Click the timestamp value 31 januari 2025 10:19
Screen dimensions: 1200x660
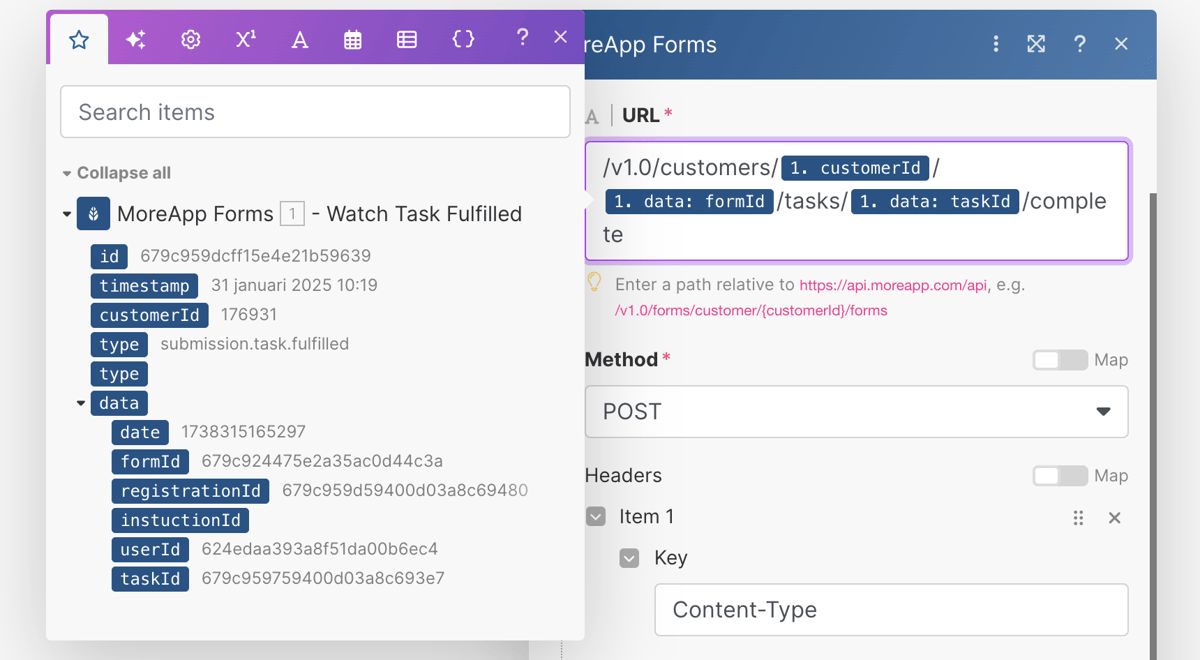click(x=294, y=285)
